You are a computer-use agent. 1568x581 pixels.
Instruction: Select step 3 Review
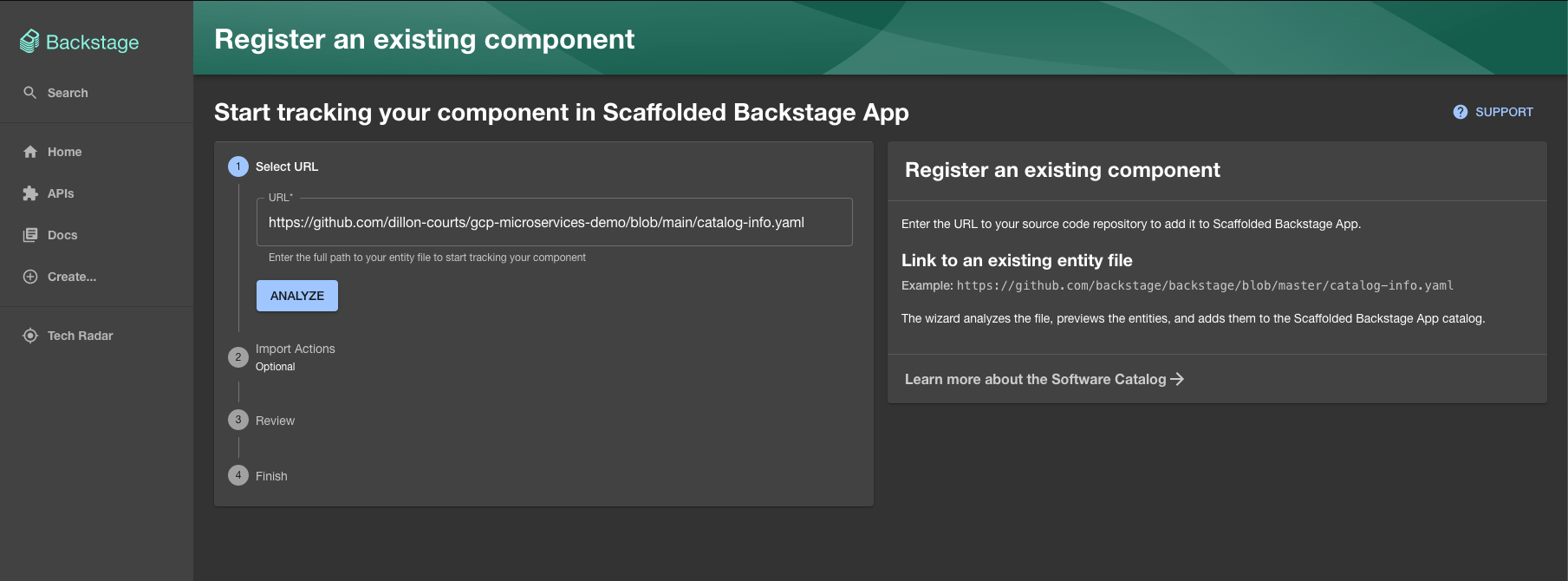[275, 421]
